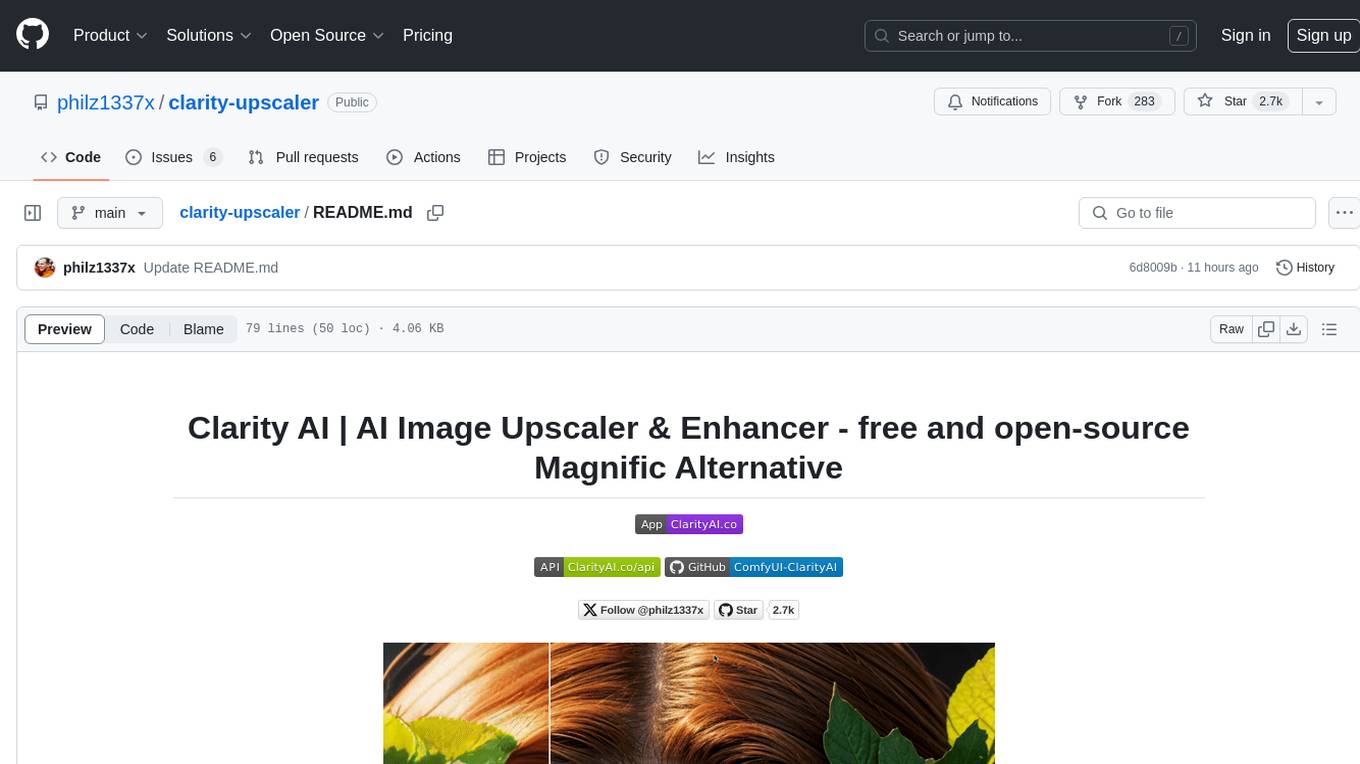Screen dimensions: 1360x764
Task: Copy raw file contents
Action: [1266, 329]
